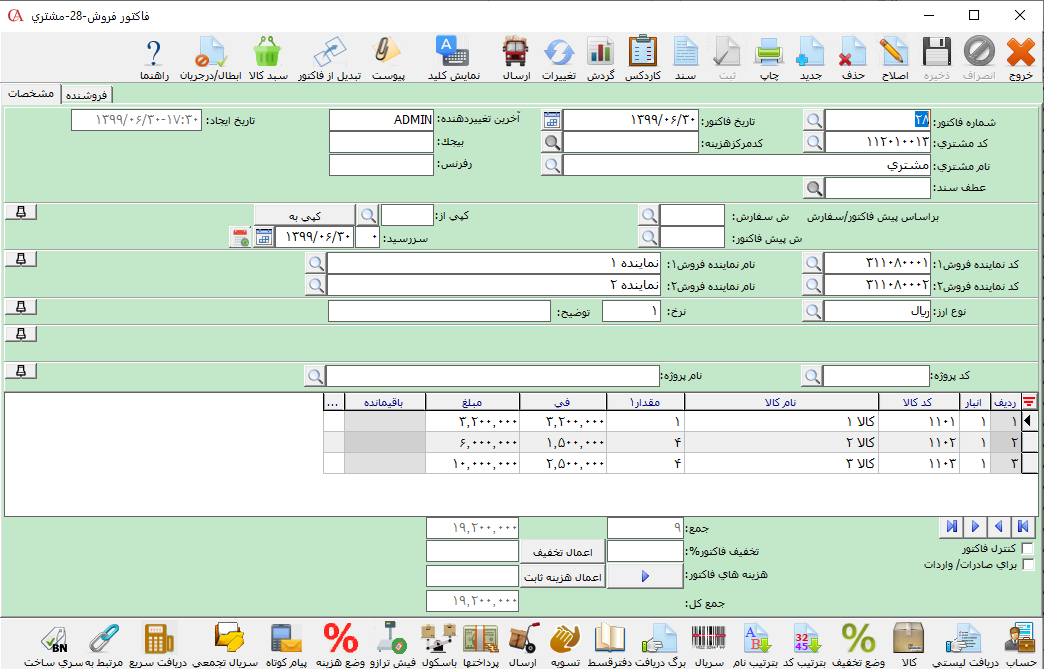Click the توضیح text input field
The height and width of the screenshot is (669, 1045).
click(x=440, y=312)
